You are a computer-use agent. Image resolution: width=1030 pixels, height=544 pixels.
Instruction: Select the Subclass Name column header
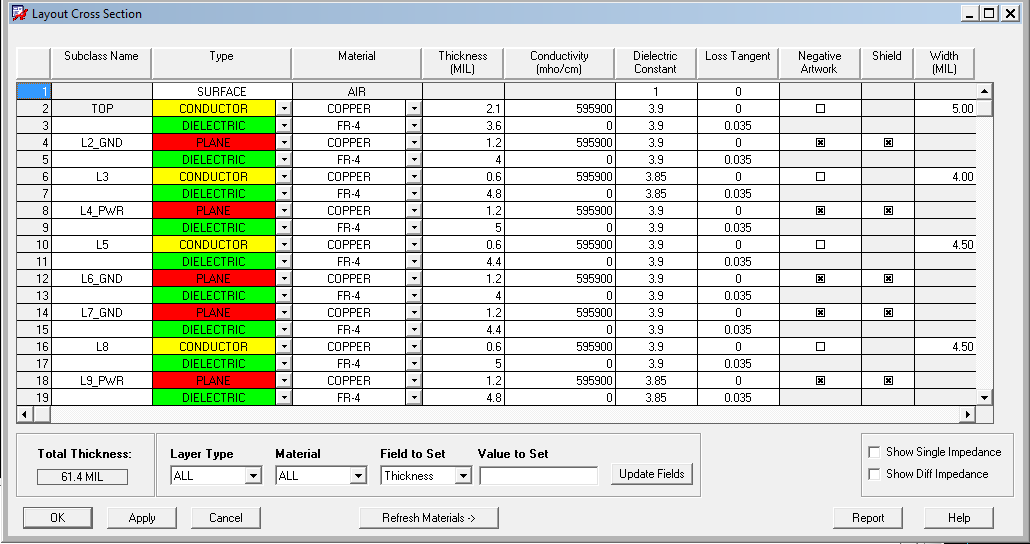click(101, 63)
